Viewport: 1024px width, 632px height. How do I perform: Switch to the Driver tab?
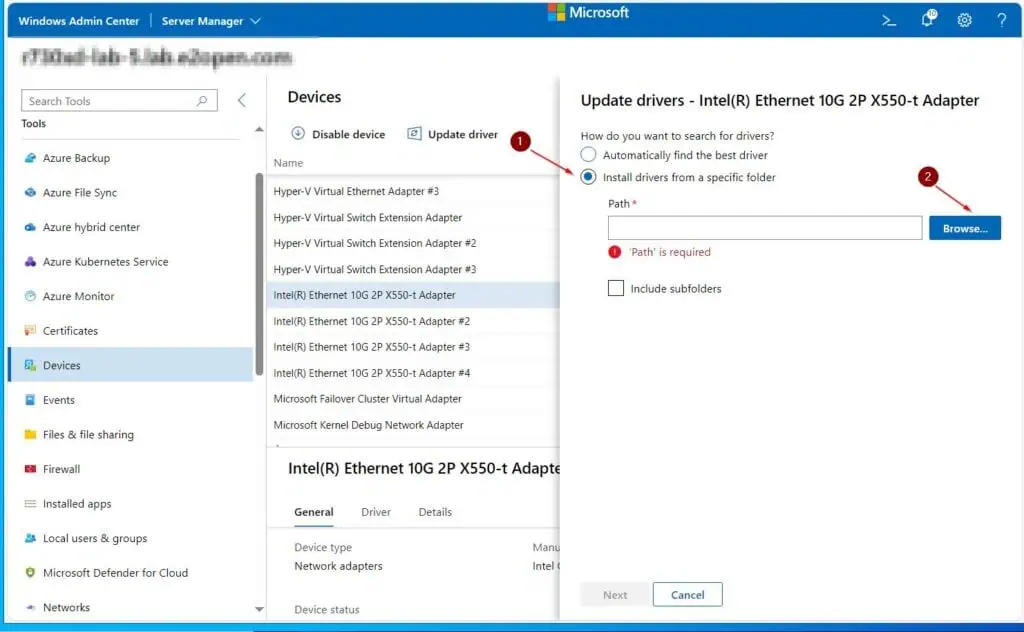point(376,512)
